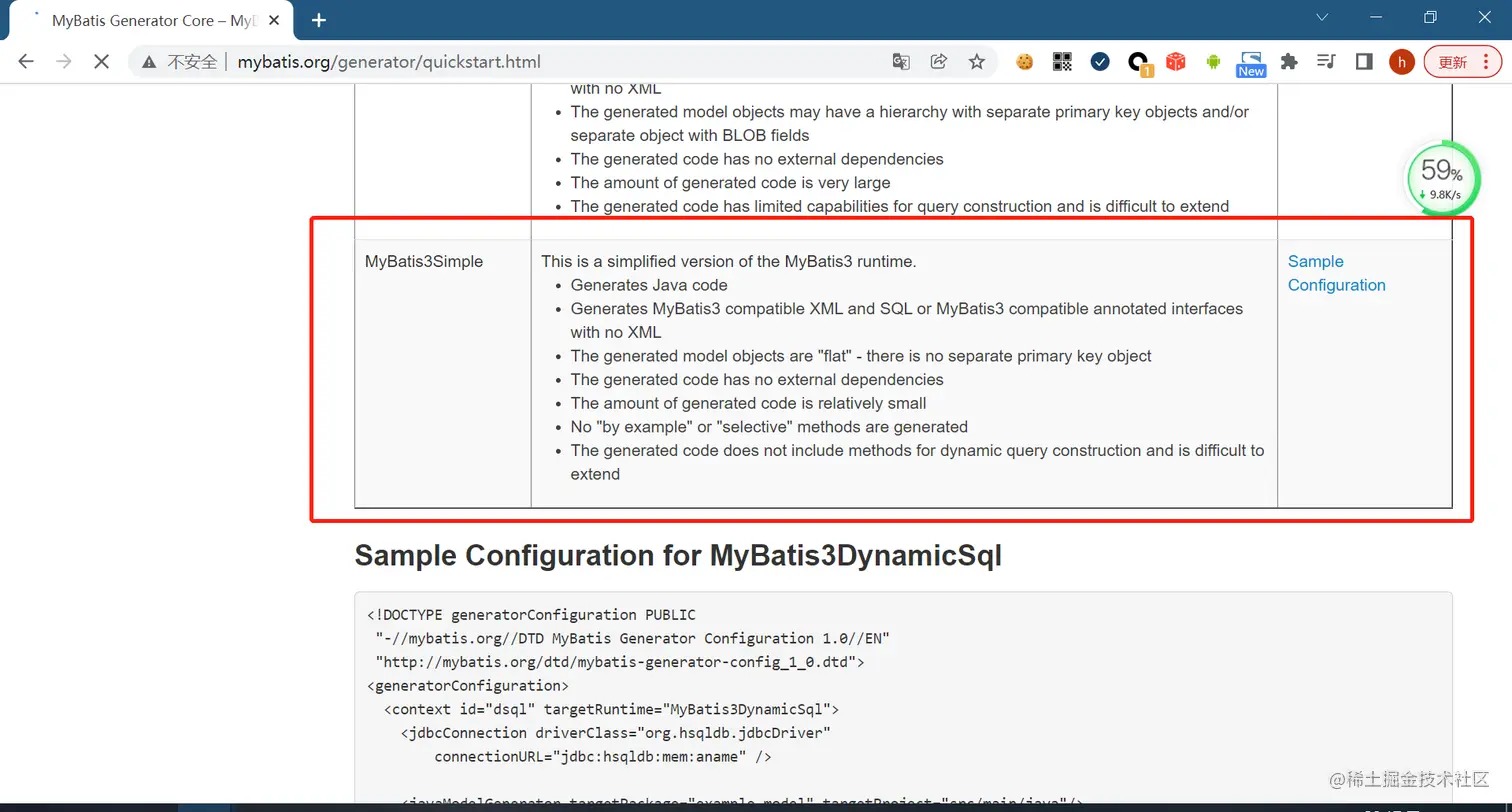Click 'The amount of generated code is relatively small'
This screenshot has width=1512, height=812.
[x=748, y=403]
